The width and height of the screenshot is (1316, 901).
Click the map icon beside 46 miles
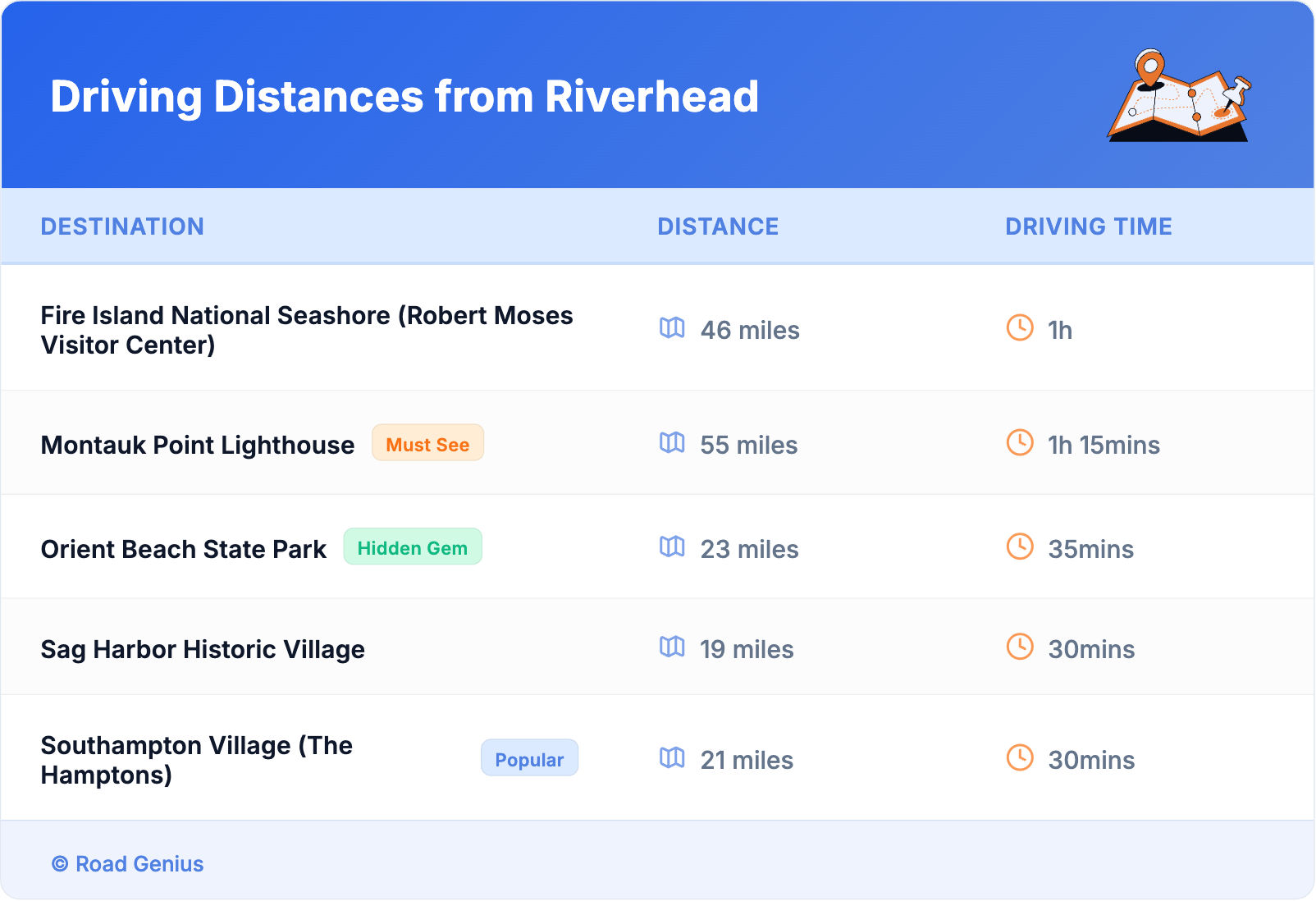pos(672,328)
